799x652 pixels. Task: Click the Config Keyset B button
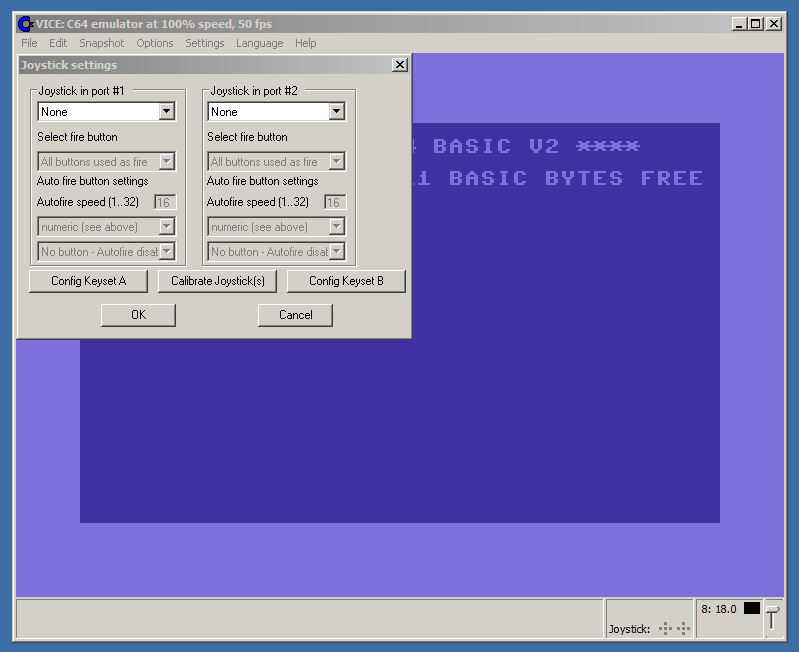(346, 281)
